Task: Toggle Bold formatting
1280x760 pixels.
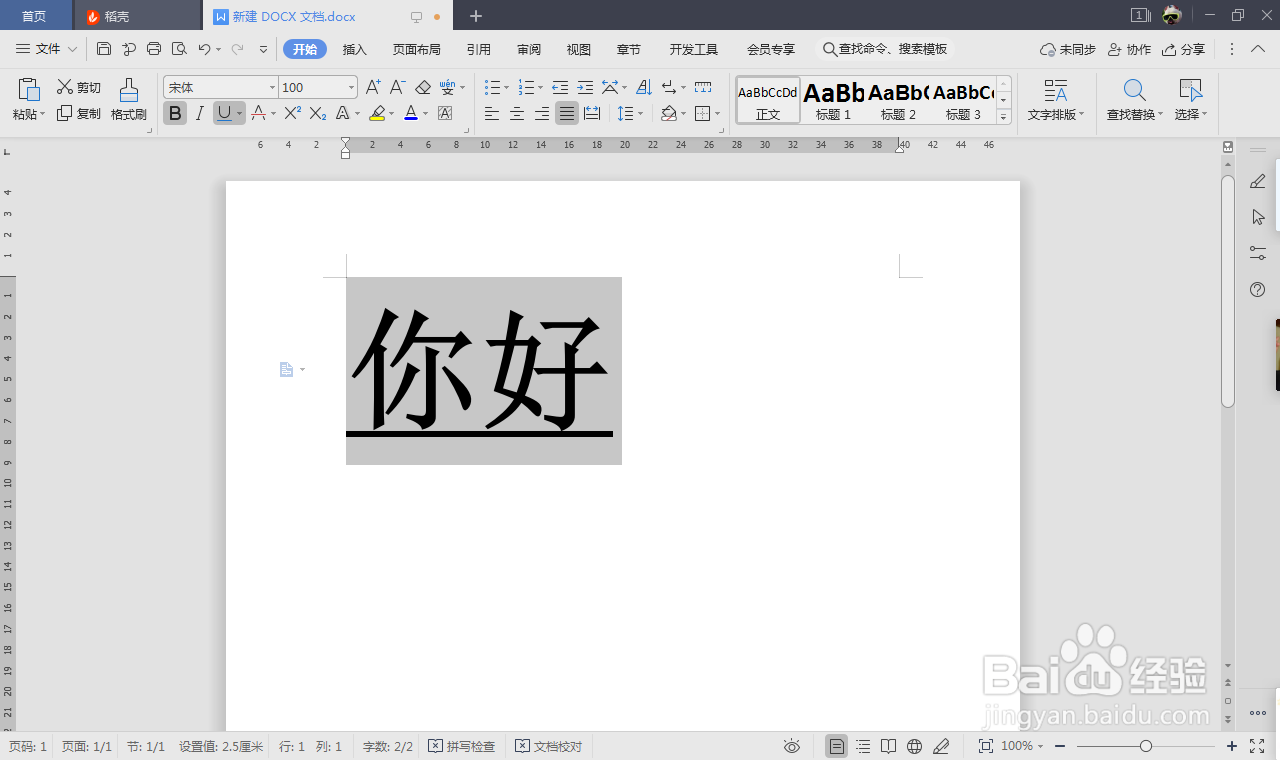Action: click(x=175, y=113)
